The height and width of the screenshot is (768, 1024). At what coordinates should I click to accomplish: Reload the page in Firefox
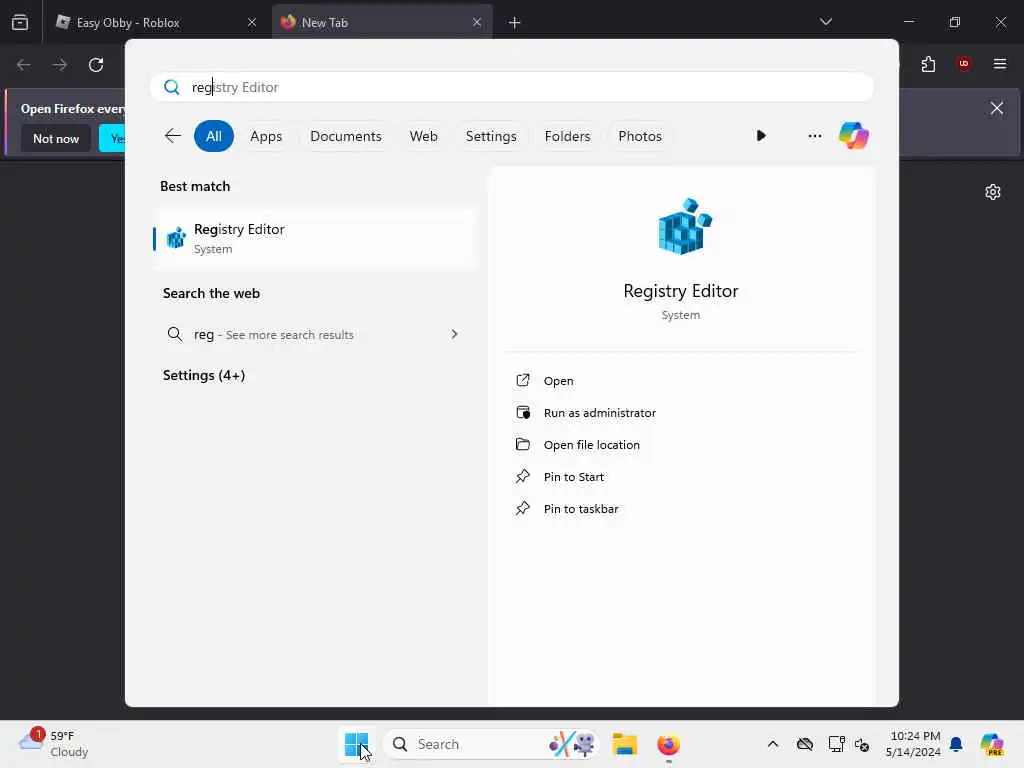pyautogui.click(x=96, y=65)
